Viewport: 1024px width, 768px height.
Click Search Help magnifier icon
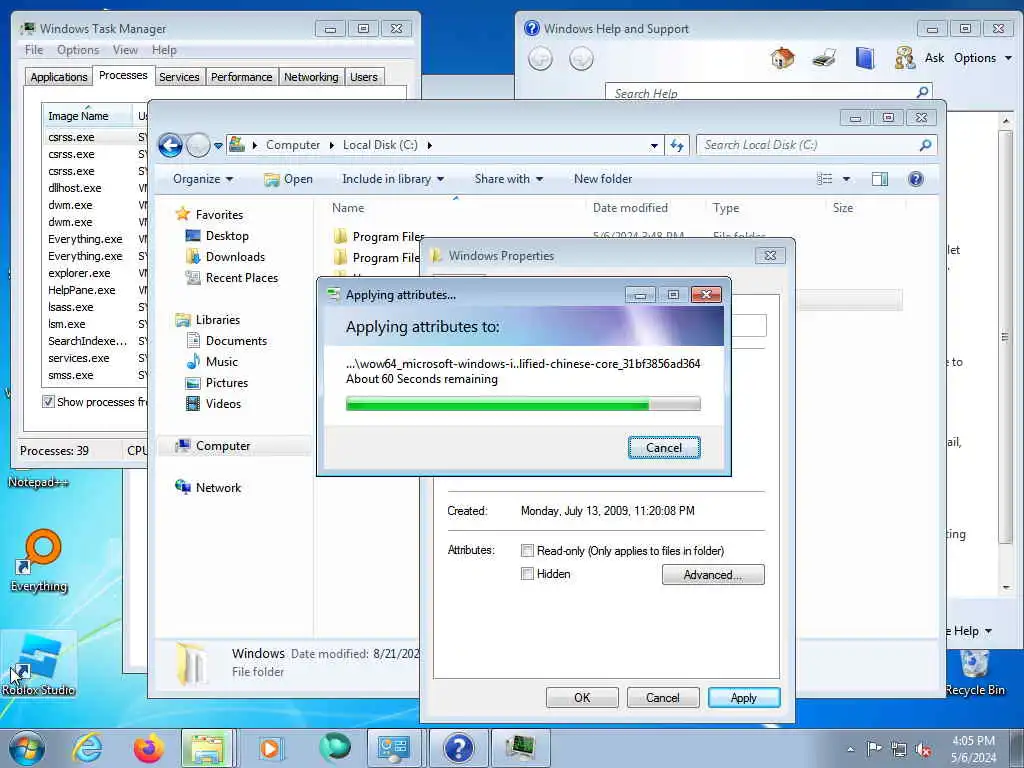[x=922, y=92]
